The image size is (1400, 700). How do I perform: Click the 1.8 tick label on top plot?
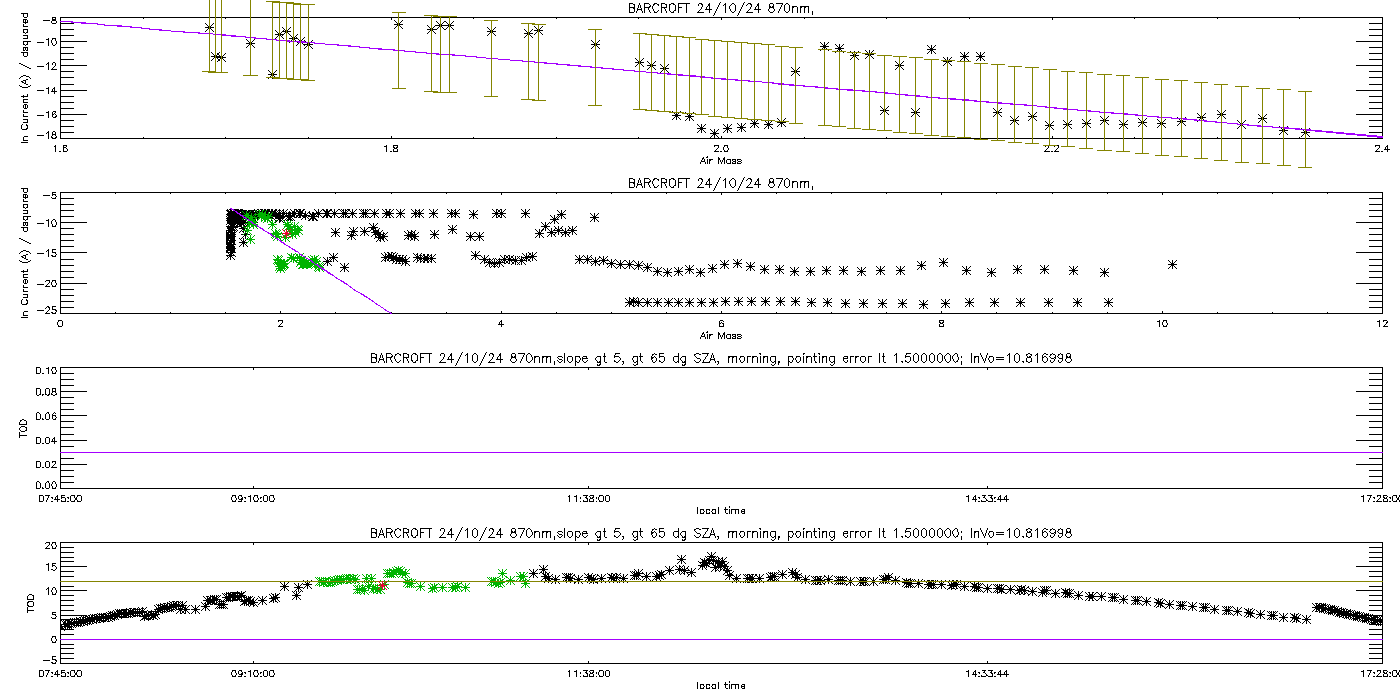tap(391, 149)
